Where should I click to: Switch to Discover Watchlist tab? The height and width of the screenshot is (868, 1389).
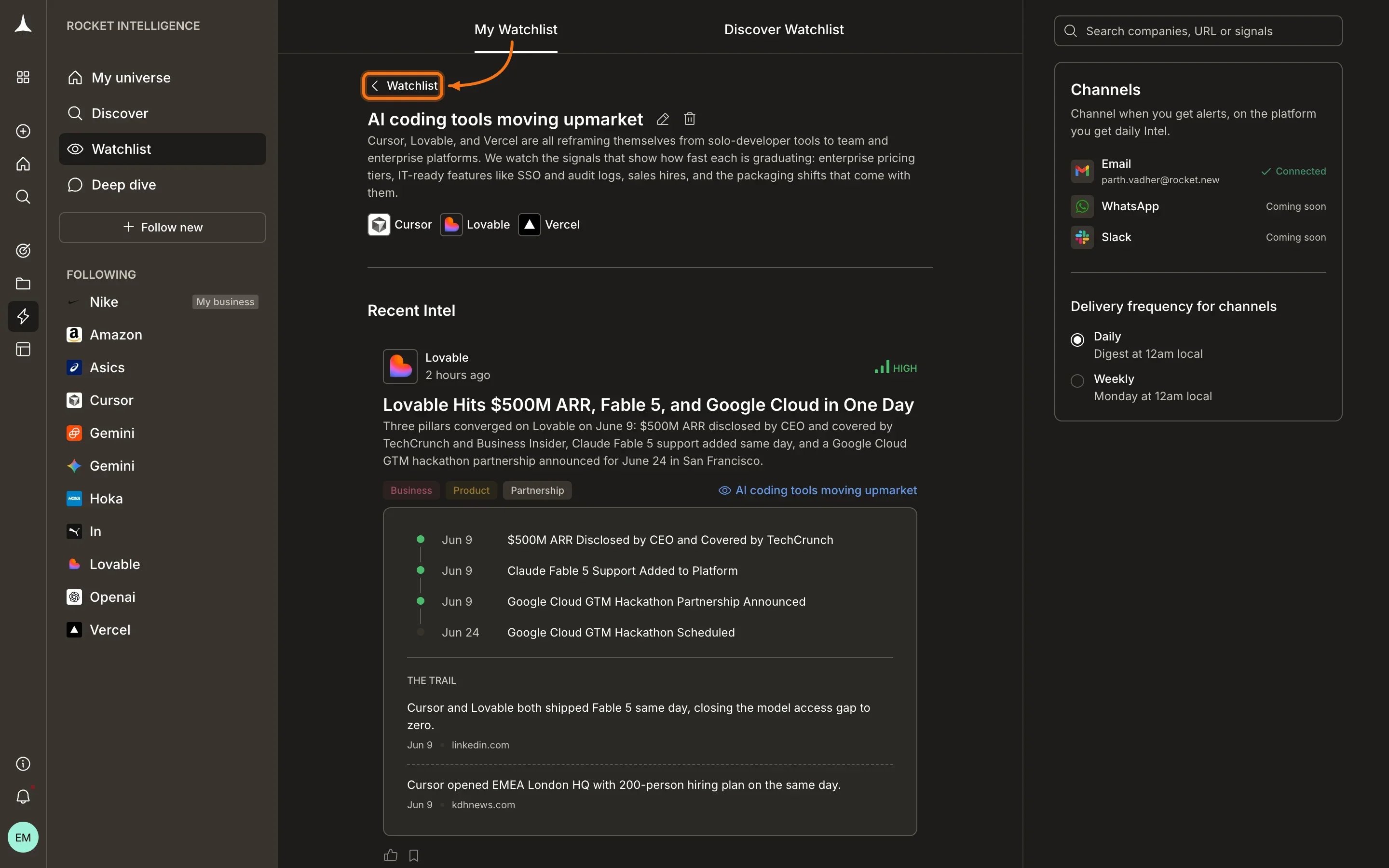pos(783,29)
